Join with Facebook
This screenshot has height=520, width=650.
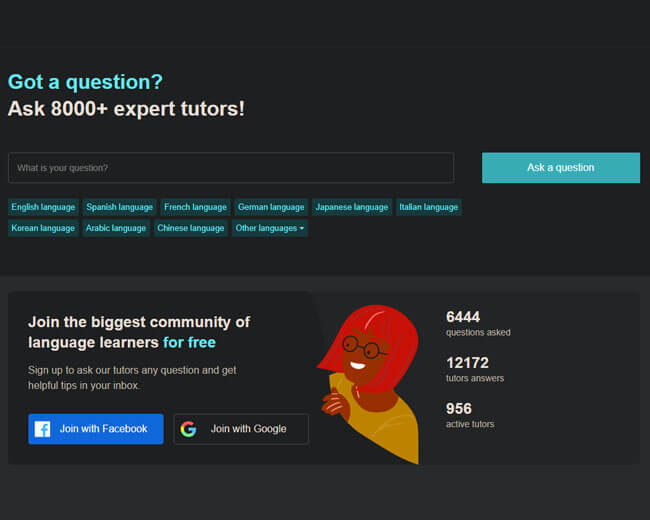tap(96, 429)
